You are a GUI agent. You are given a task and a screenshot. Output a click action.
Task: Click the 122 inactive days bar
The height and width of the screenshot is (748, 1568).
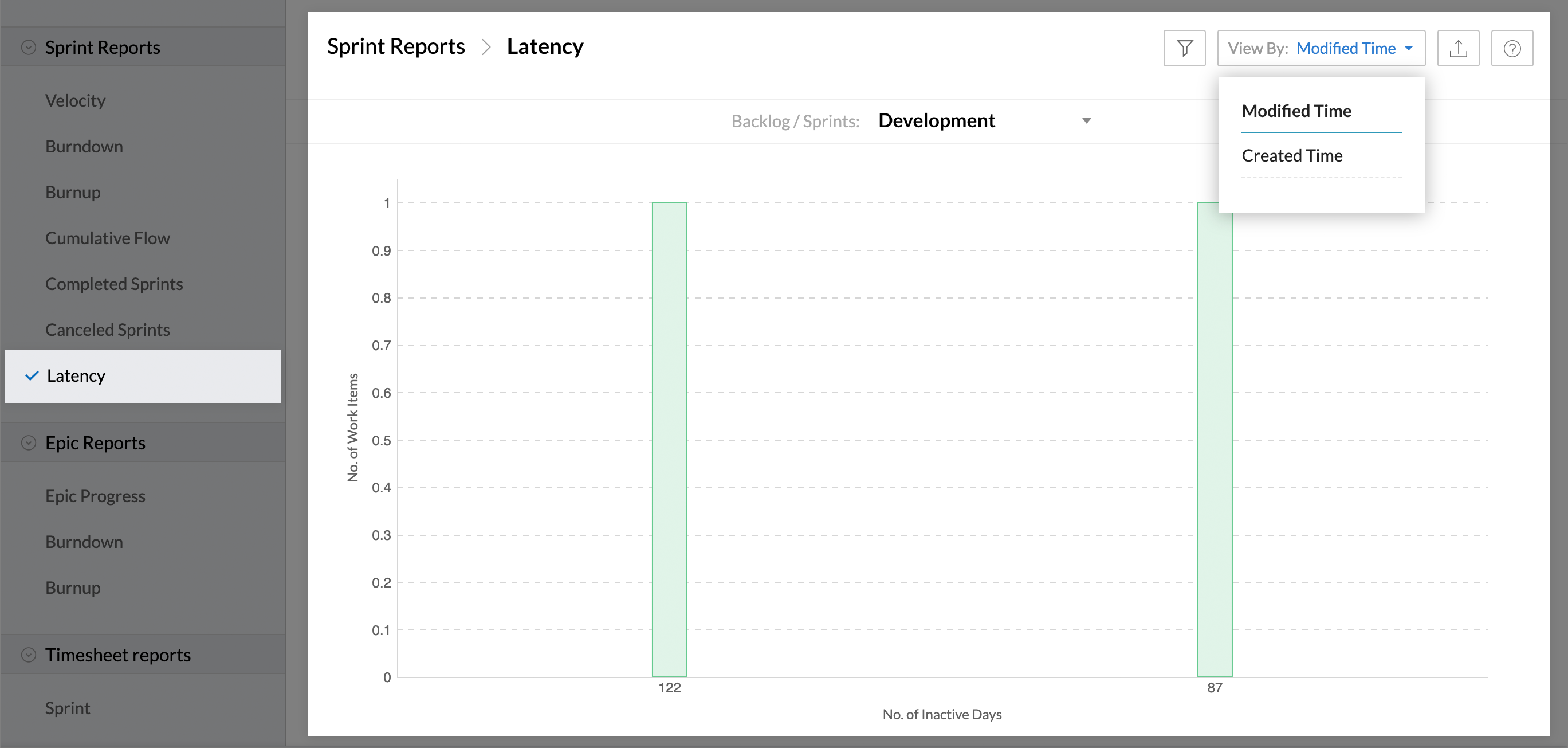[670, 438]
